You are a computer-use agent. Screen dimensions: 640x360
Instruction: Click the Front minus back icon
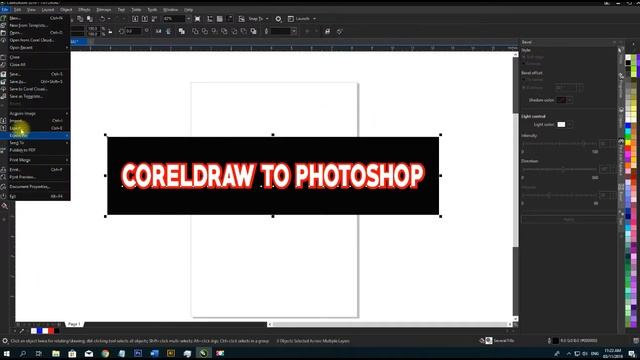pyautogui.click(x=234, y=31)
